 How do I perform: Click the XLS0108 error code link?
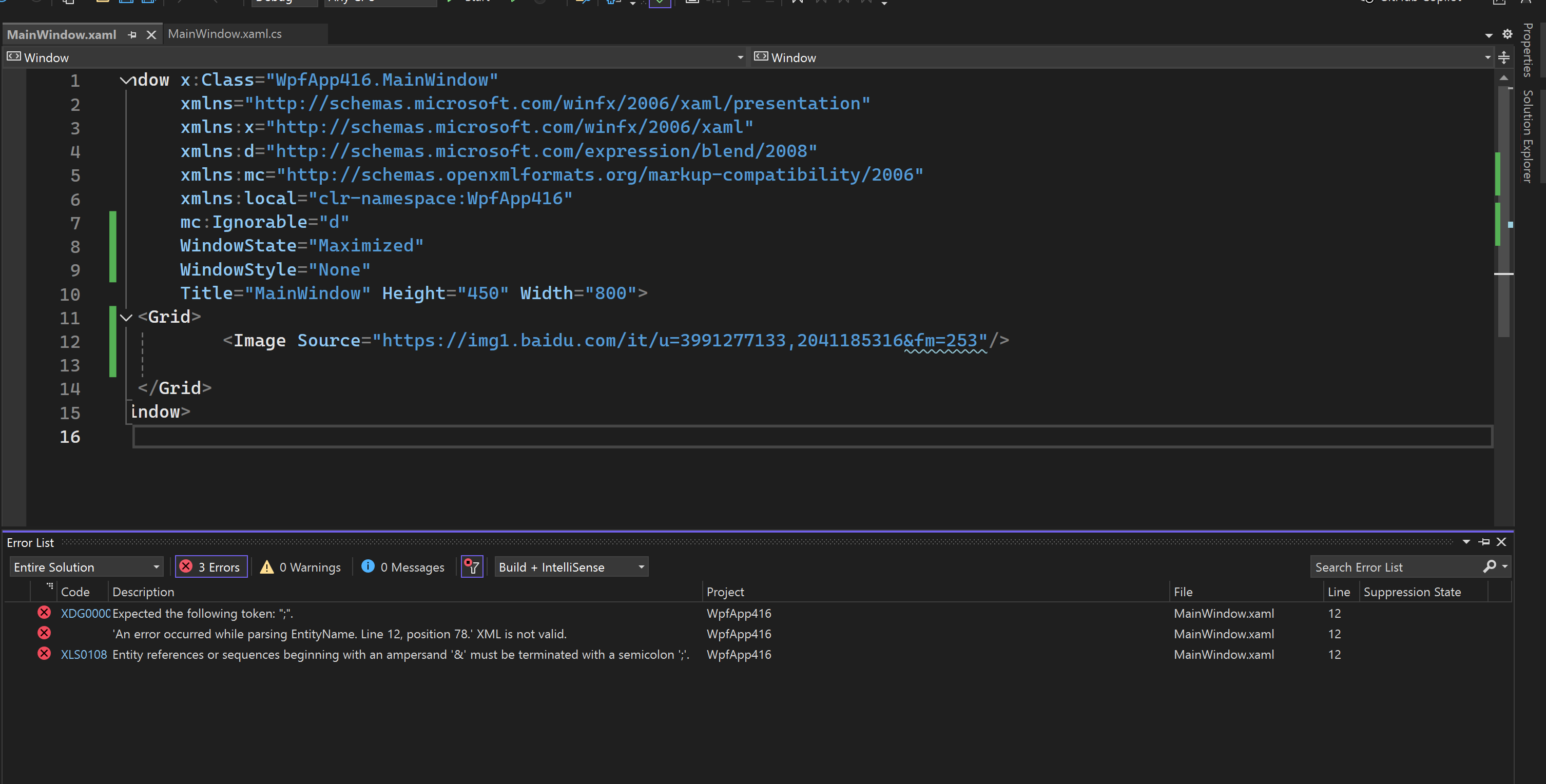(x=84, y=654)
